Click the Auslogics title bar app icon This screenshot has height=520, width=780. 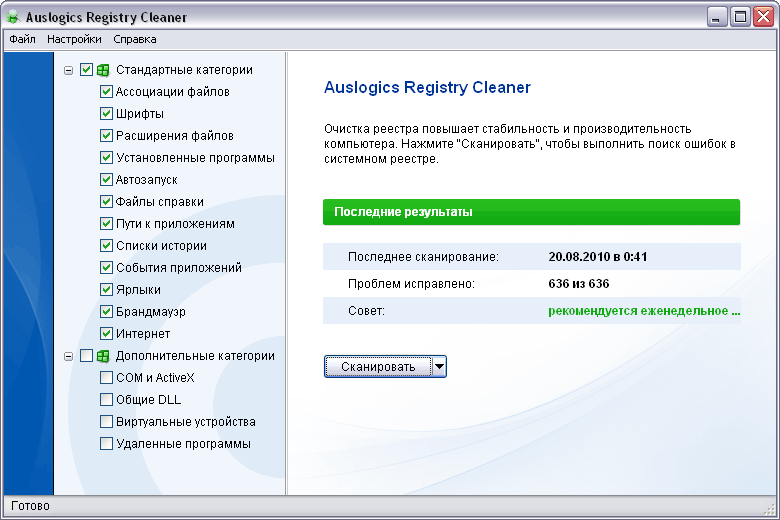12,17
